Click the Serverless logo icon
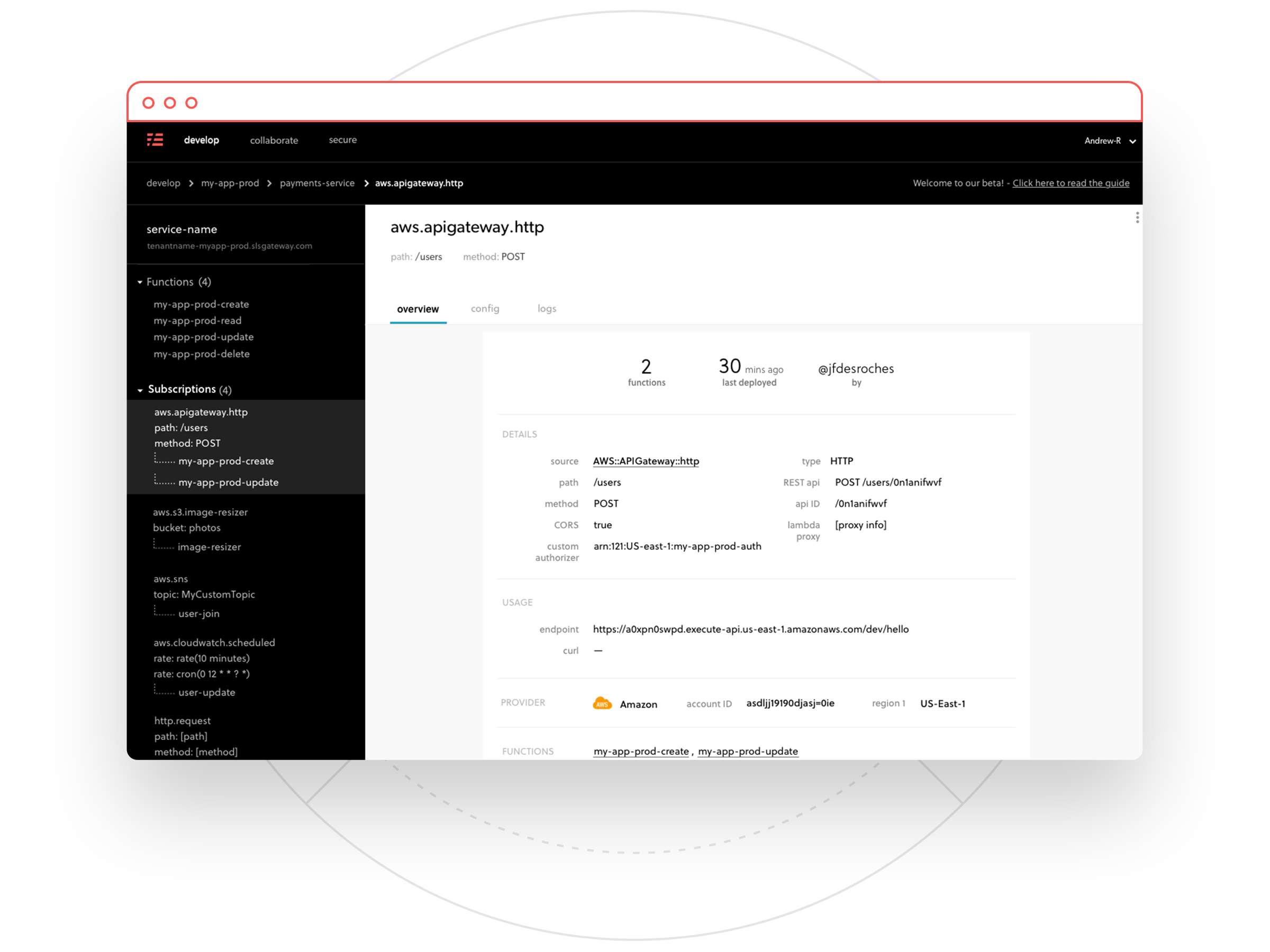 tap(155, 140)
